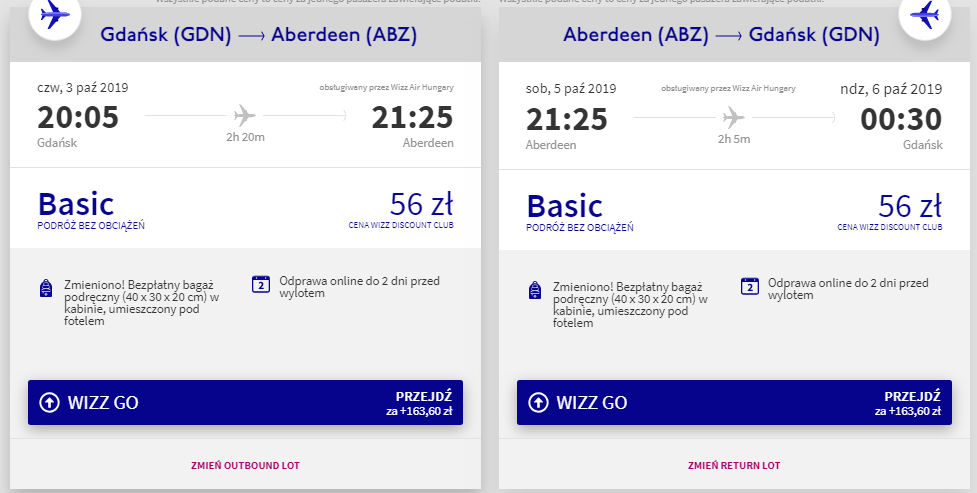Screen dimensions: 977x493
Task: Click the backpack baggage icon for outbound flight
Action: [44, 289]
